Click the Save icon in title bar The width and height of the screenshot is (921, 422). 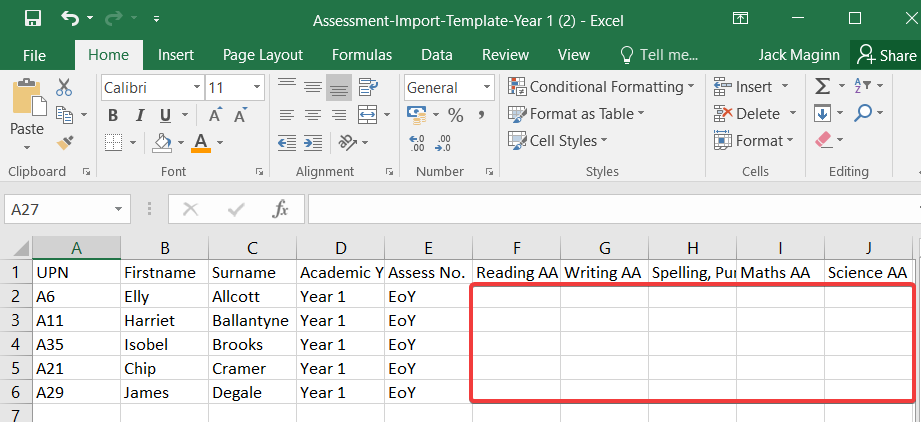(x=33, y=19)
